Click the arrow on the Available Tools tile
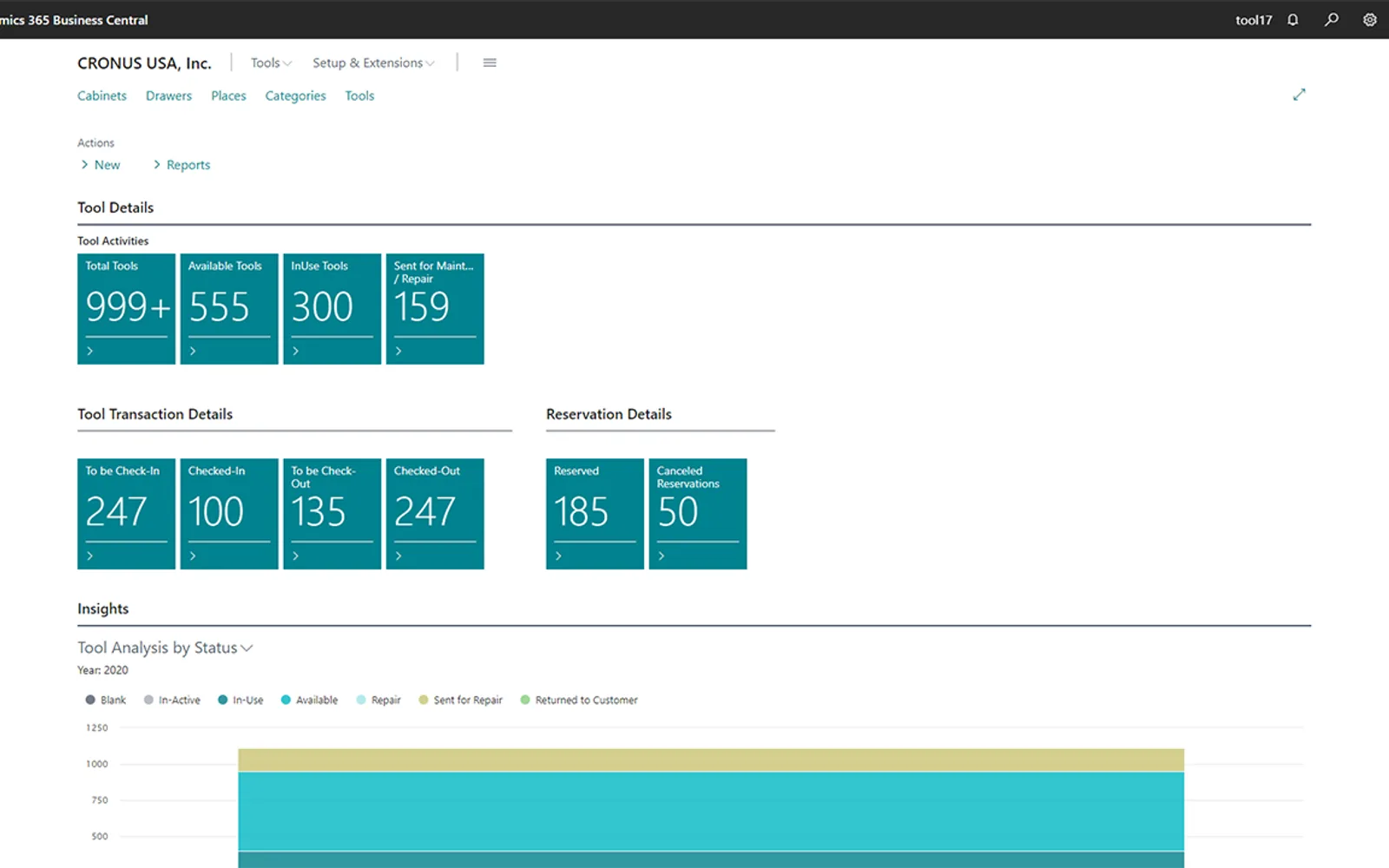Image resolution: width=1389 pixels, height=868 pixels. click(x=193, y=351)
